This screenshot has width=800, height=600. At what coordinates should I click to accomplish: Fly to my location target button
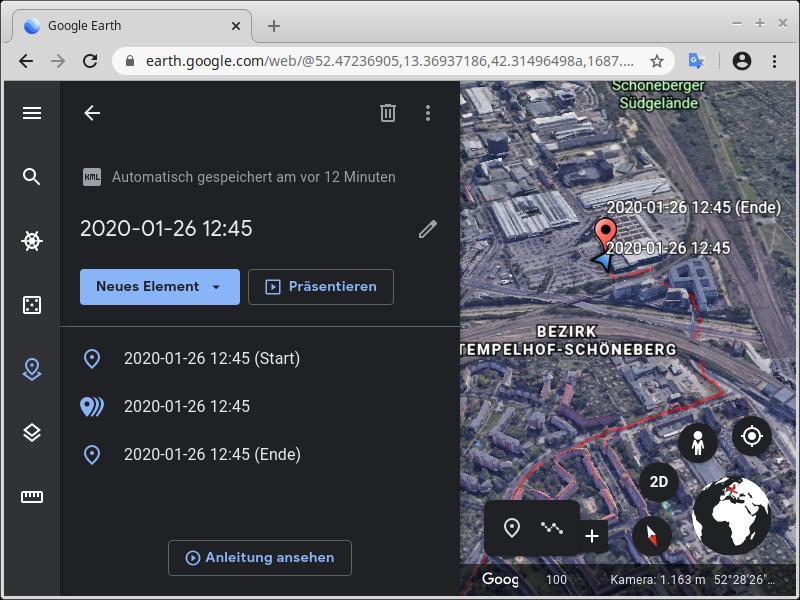[x=752, y=436]
